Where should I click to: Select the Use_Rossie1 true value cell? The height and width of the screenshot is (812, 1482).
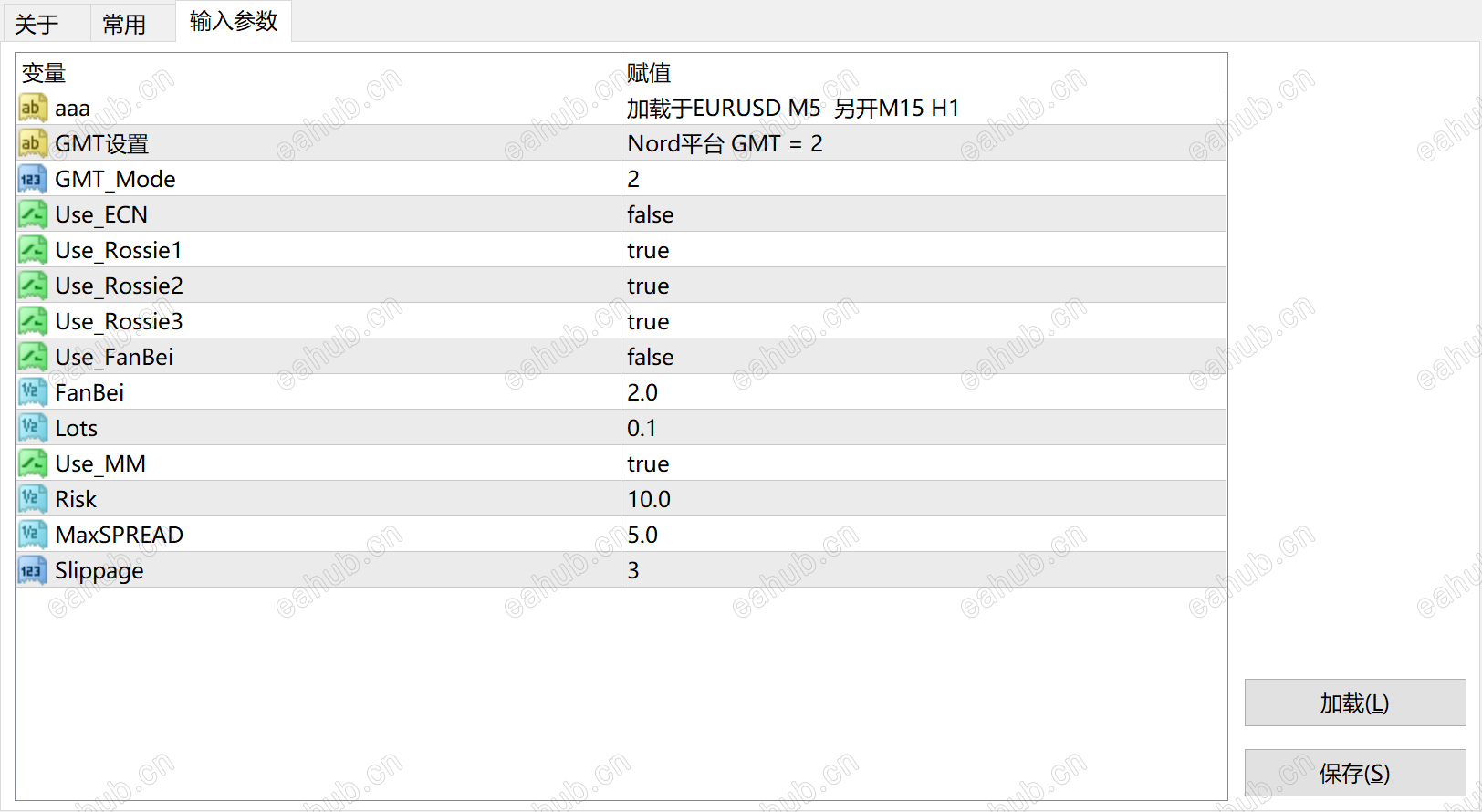[922, 250]
